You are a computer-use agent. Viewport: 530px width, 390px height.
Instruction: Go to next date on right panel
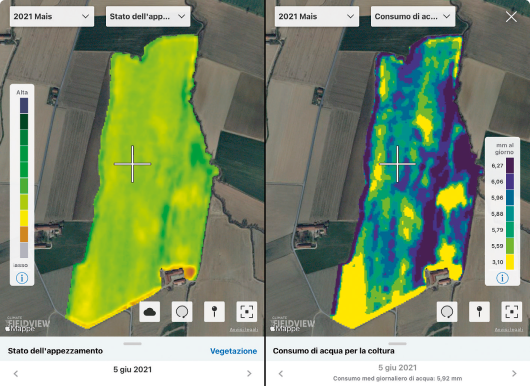[x=514, y=373]
